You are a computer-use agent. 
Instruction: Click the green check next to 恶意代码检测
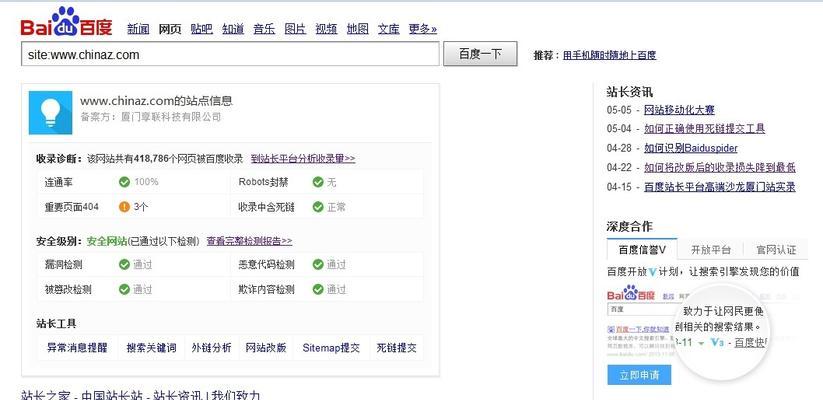point(318,265)
